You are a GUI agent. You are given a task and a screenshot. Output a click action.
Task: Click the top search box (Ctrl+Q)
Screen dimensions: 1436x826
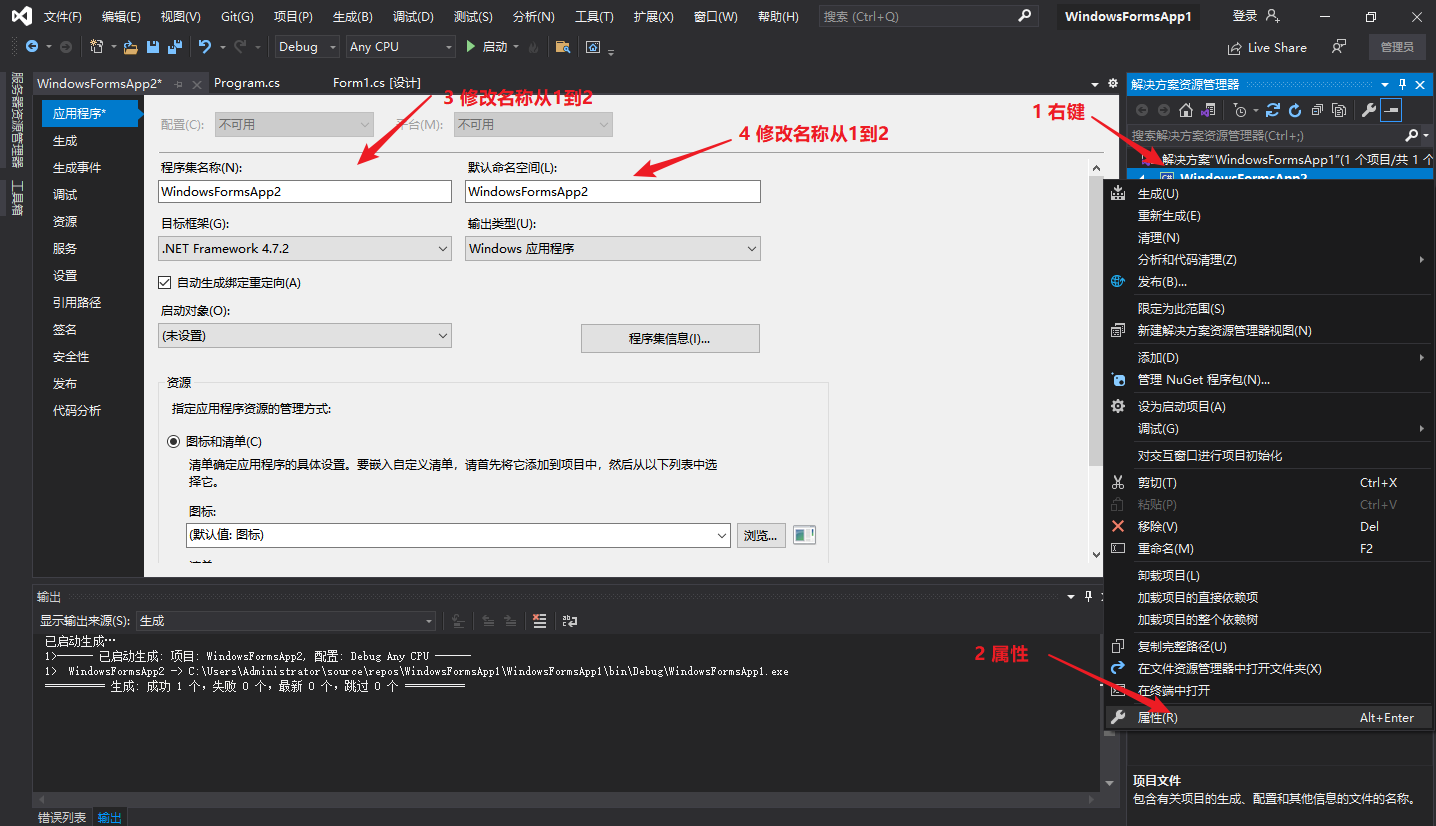[x=928, y=16]
